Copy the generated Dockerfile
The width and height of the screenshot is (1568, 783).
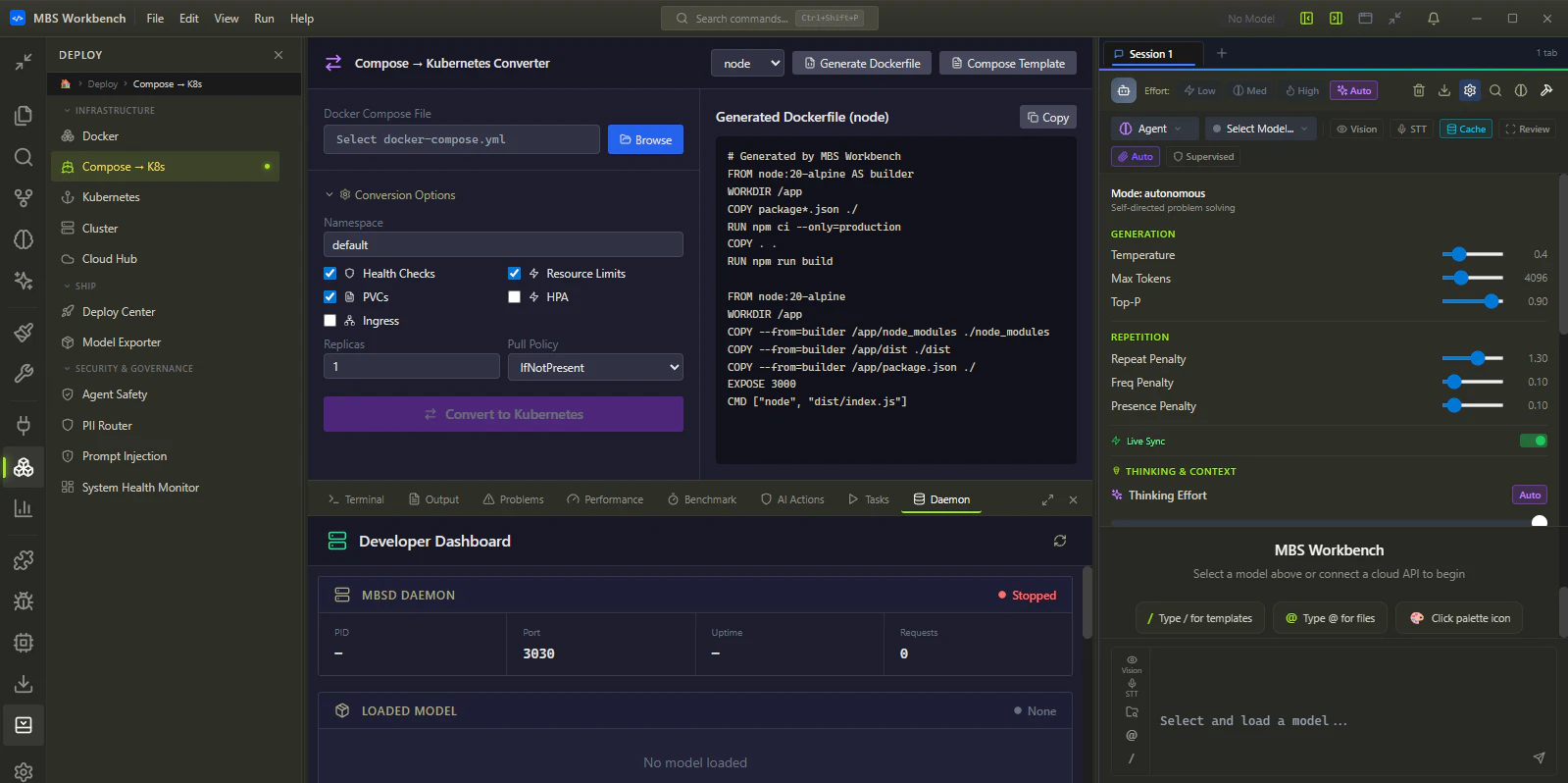click(1047, 117)
